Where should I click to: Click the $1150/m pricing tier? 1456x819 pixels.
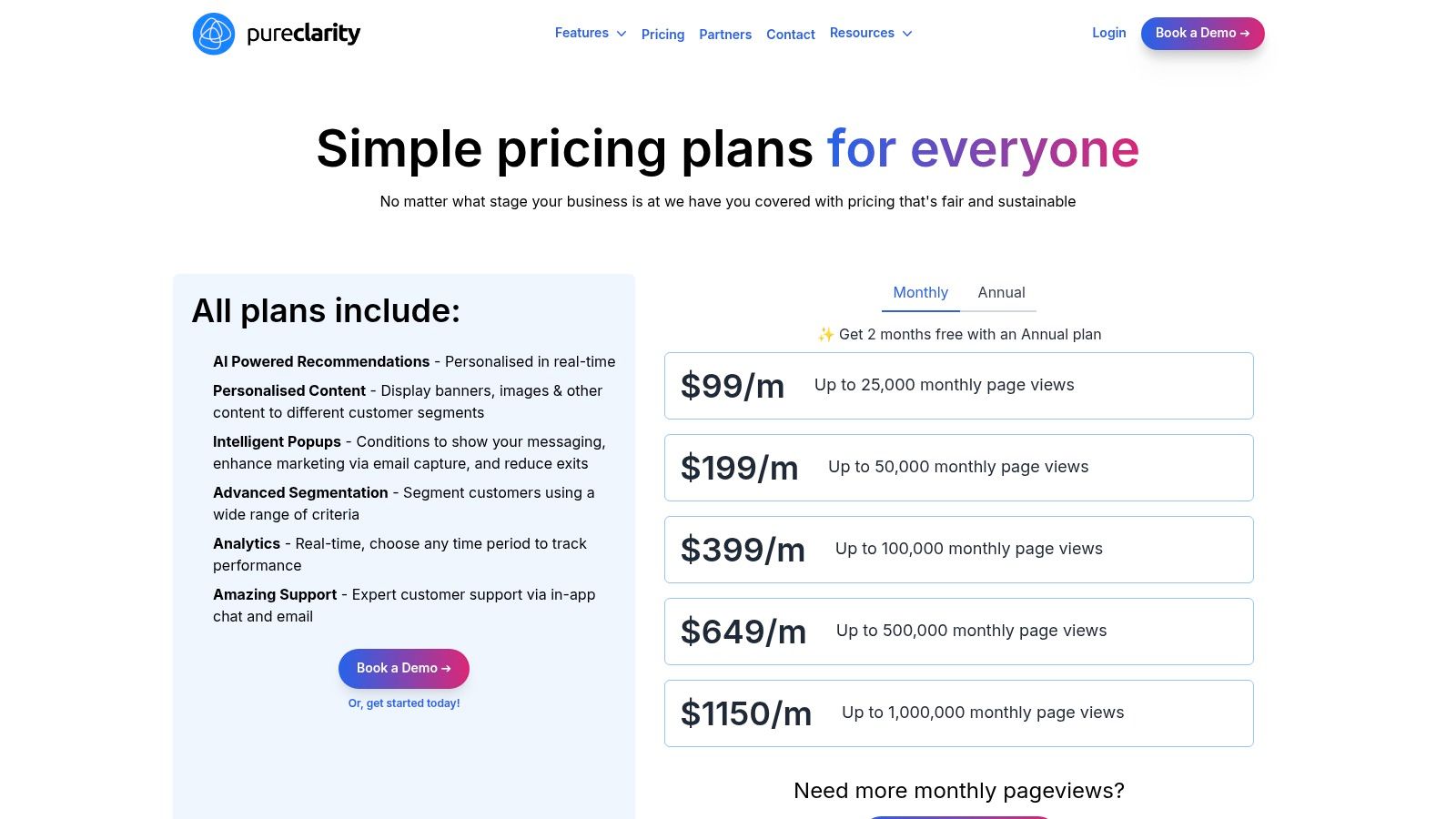958,713
